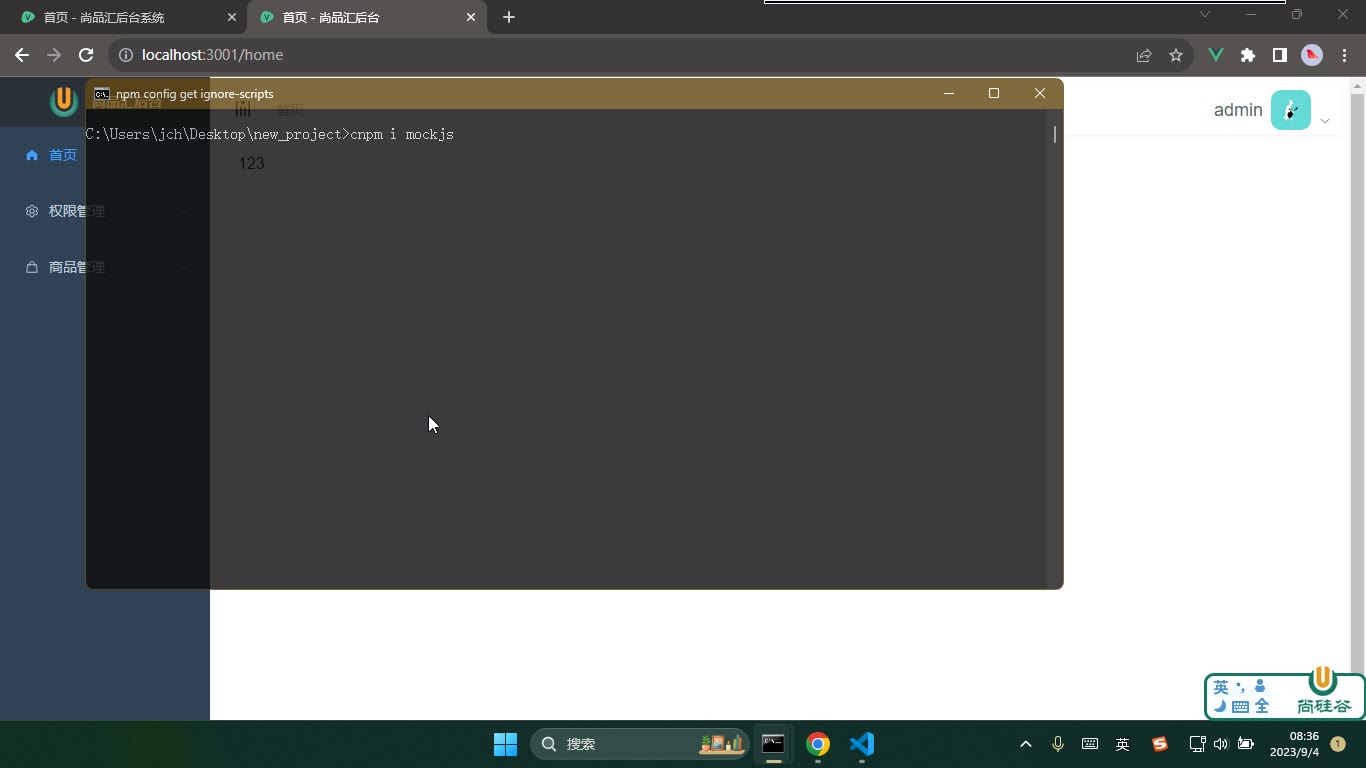The image size is (1366, 768).
Task: Click the microphone tray icon
Action: click(1058, 744)
